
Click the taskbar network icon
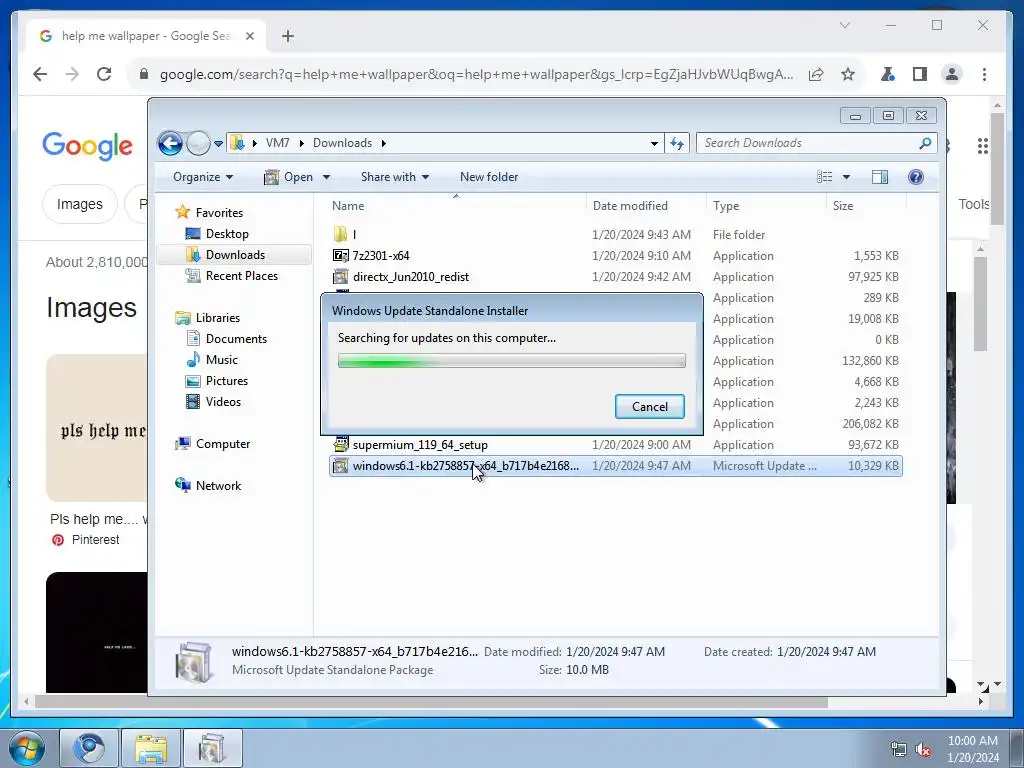pyautogui.click(x=899, y=749)
